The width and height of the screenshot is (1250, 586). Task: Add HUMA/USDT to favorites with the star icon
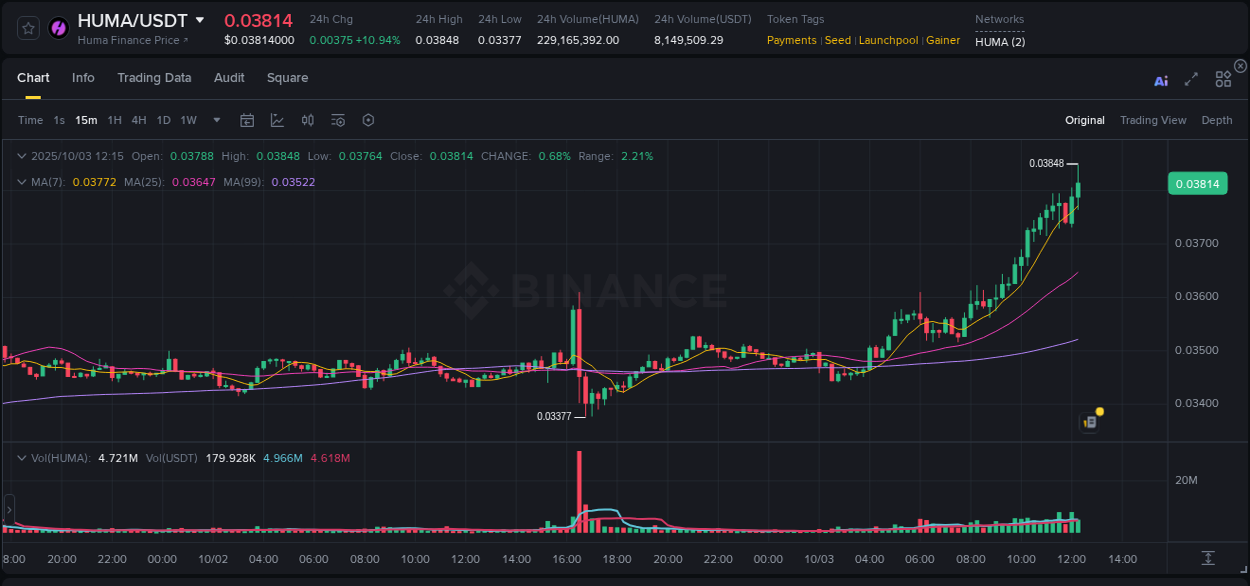(x=27, y=27)
